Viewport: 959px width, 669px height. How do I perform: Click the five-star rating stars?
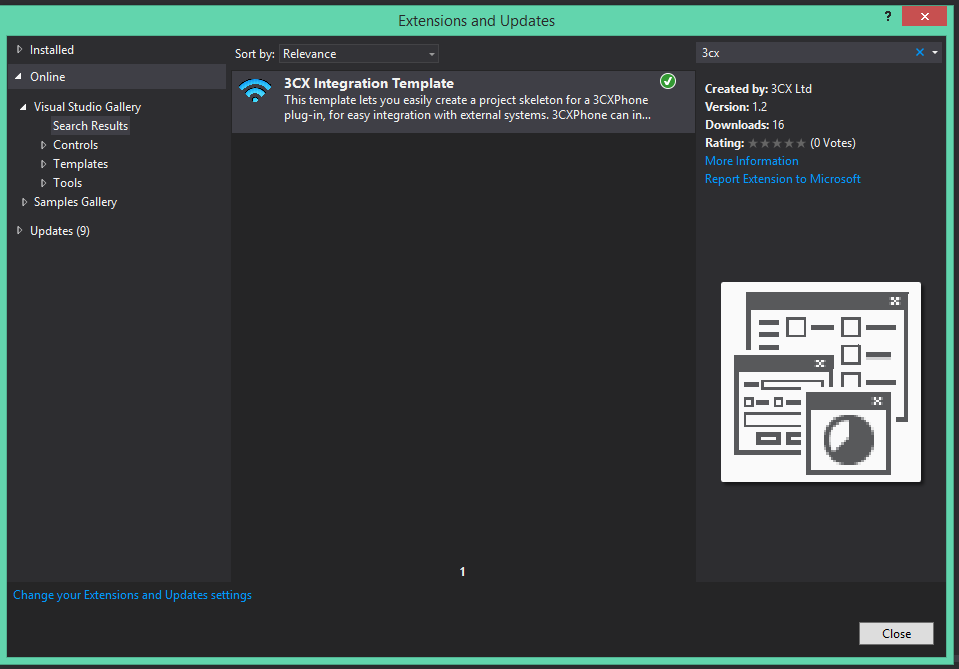[x=777, y=143]
